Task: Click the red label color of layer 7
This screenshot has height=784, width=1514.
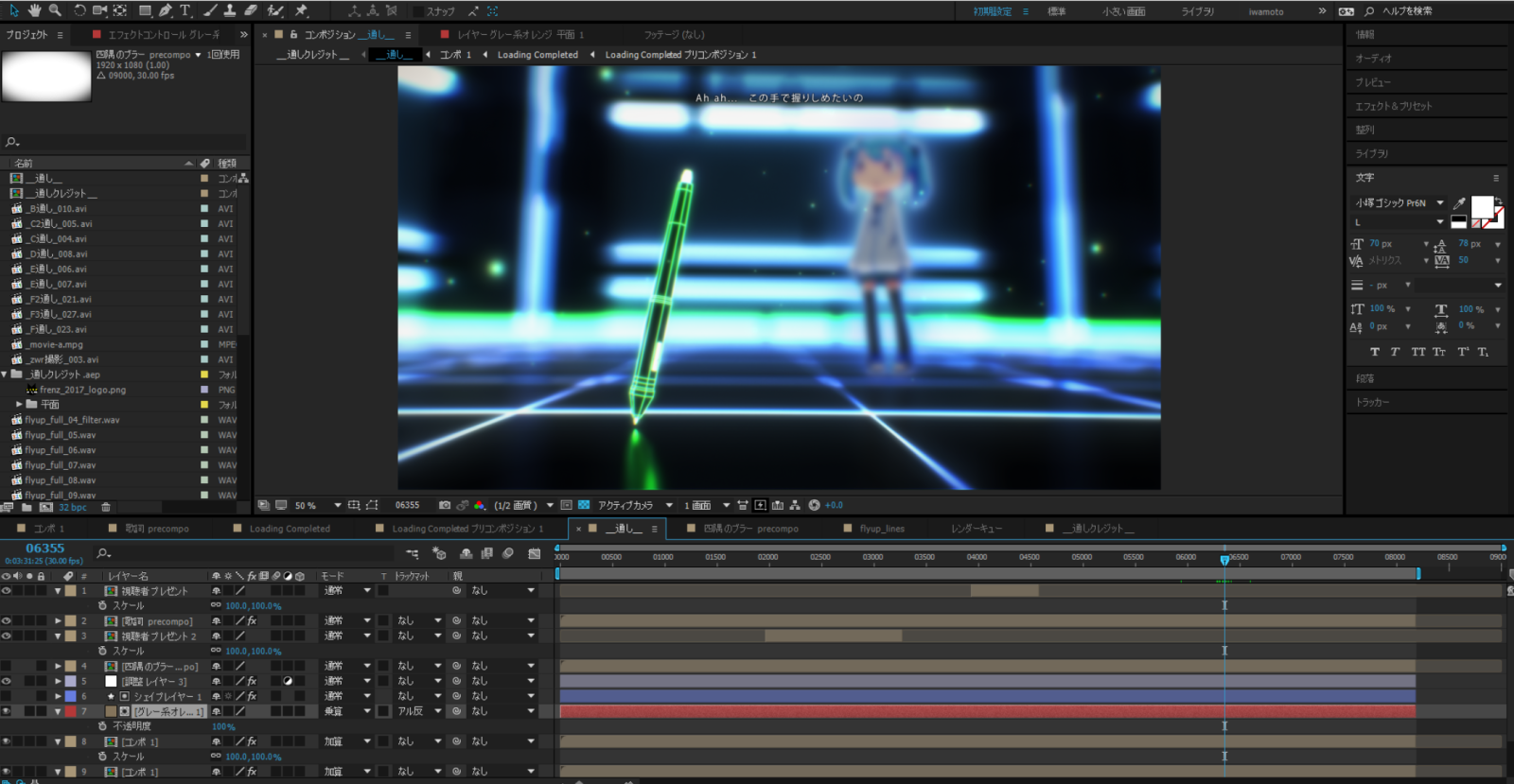Action: pyautogui.click(x=71, y=711)
